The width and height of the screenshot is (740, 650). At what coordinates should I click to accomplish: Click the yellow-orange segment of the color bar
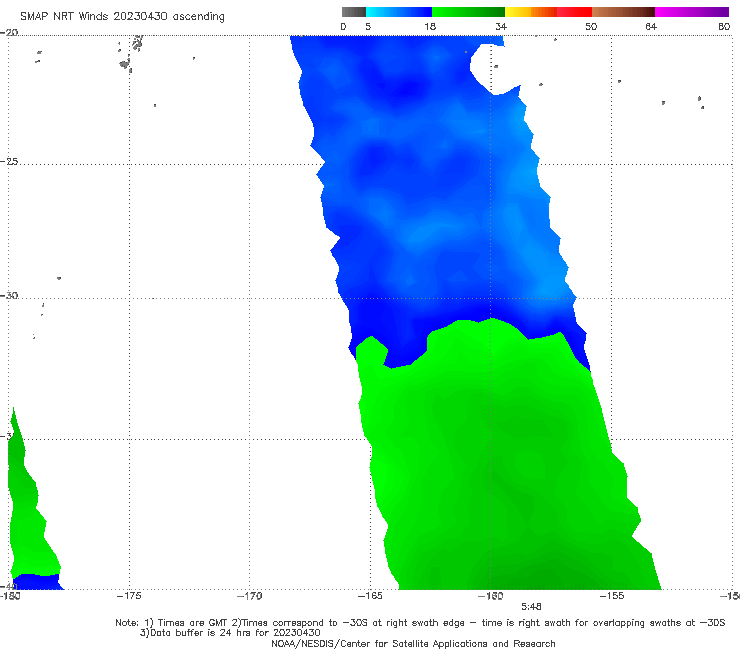click(x=530, y=12)
